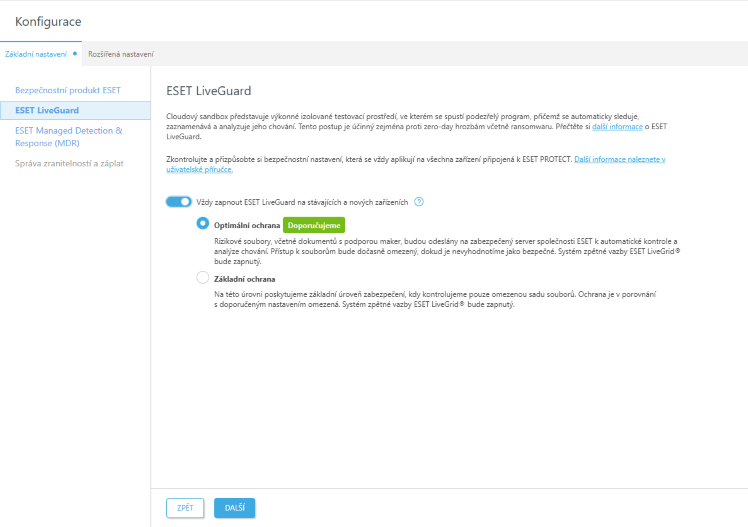Click the Optimální ochrana label text
The height and width of the screenshot is (527, 748).
tap(247, 225)
